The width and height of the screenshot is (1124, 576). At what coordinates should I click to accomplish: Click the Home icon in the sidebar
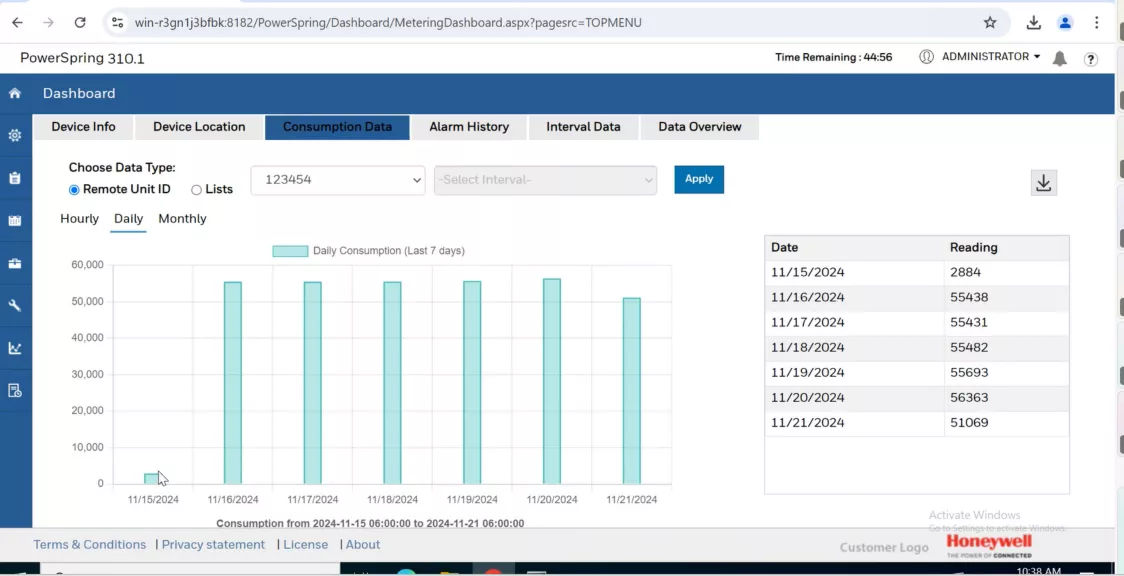(15, 93)
